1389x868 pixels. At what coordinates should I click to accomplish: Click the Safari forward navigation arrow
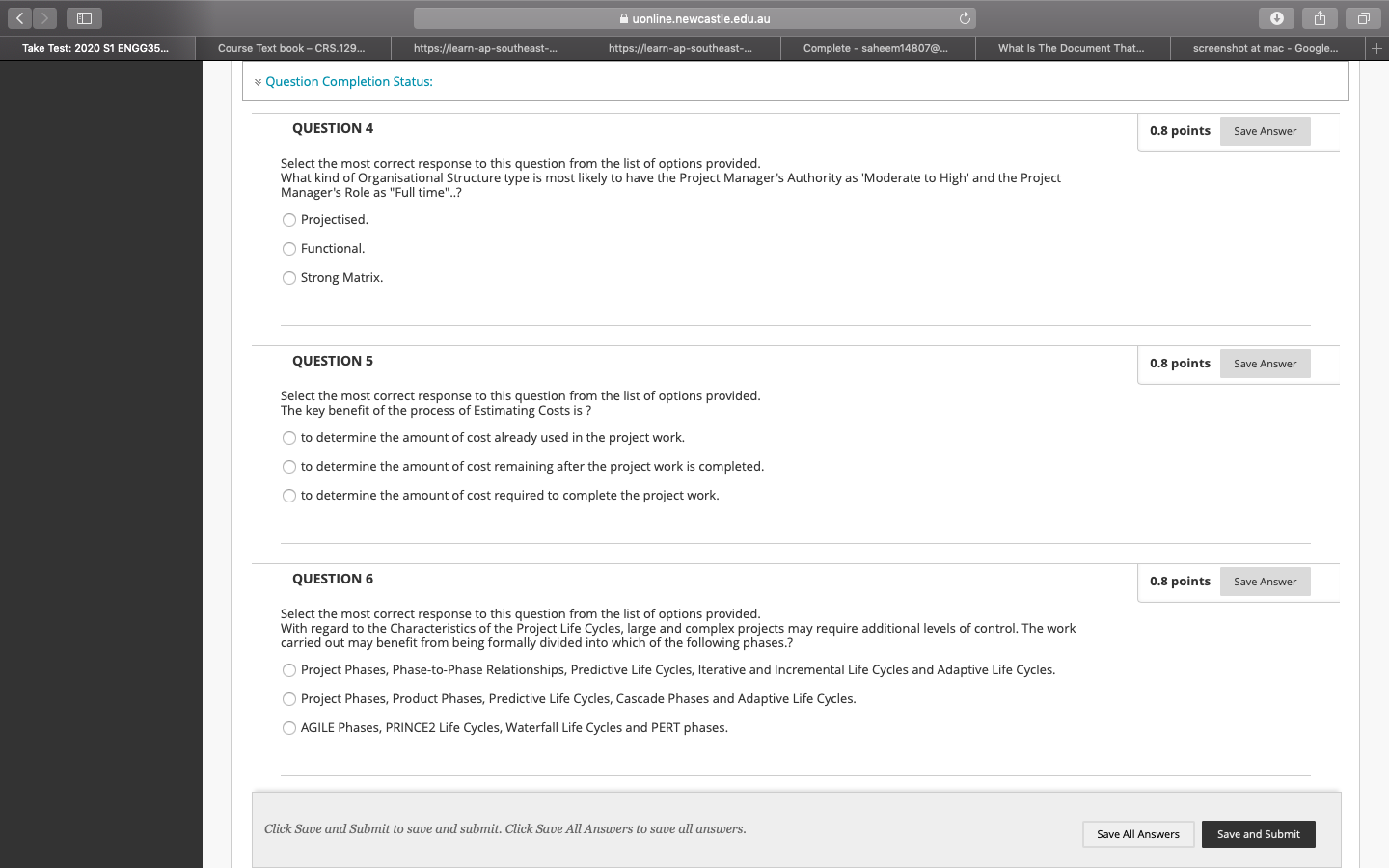[x=44, y=17]
